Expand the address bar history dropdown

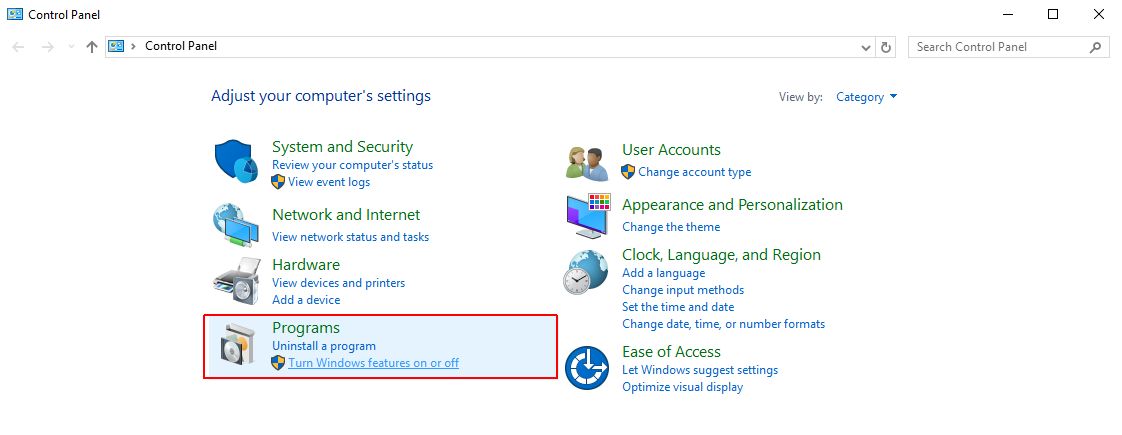[866, 47]
